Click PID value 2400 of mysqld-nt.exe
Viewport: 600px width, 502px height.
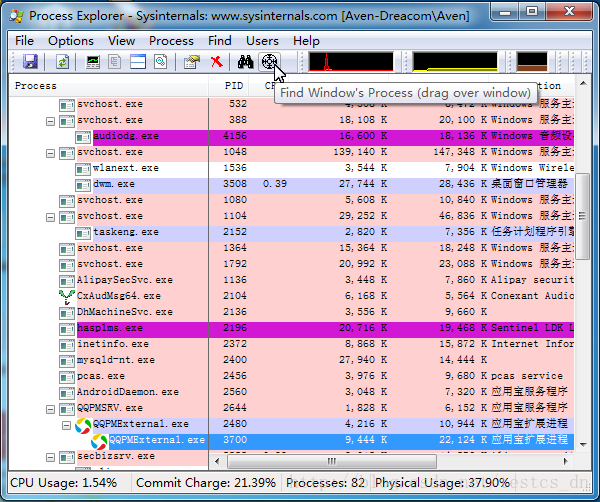[235, 360]
